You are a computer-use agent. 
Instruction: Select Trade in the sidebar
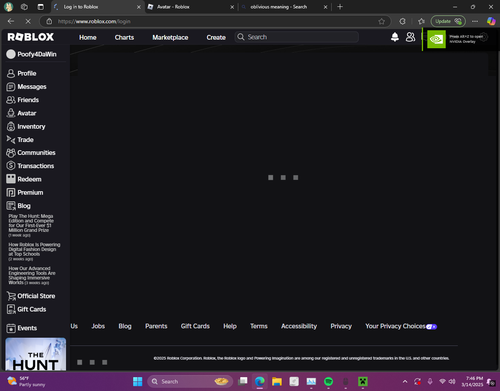[x=20, y=140]
